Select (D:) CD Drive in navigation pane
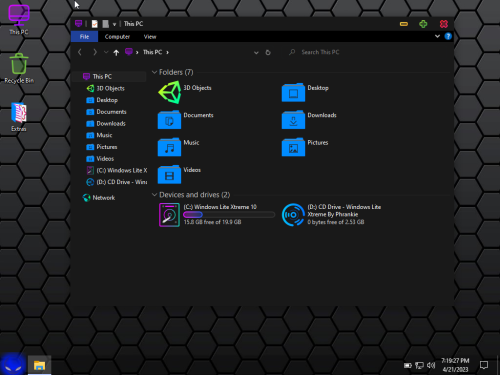 pos(117,182)
